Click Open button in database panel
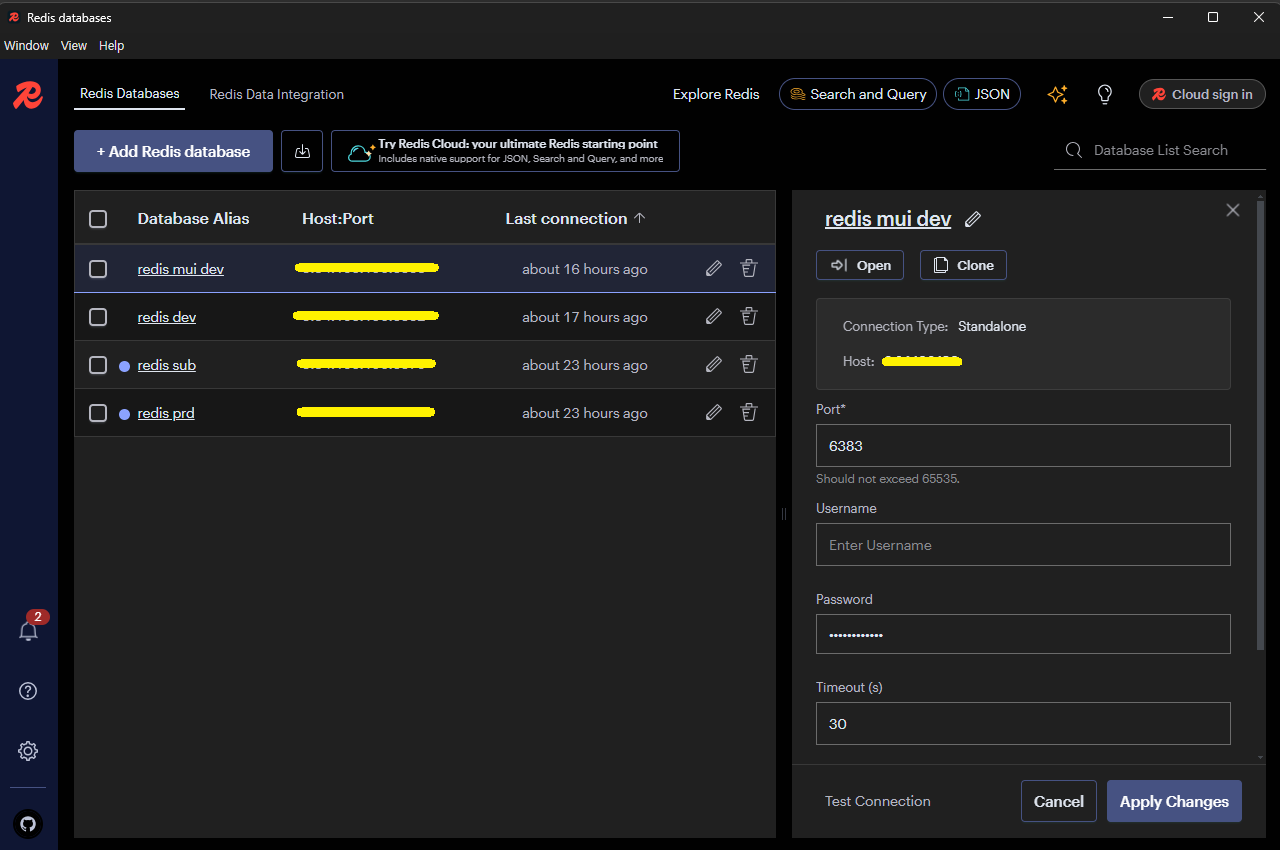 click(x=860, y=265)
